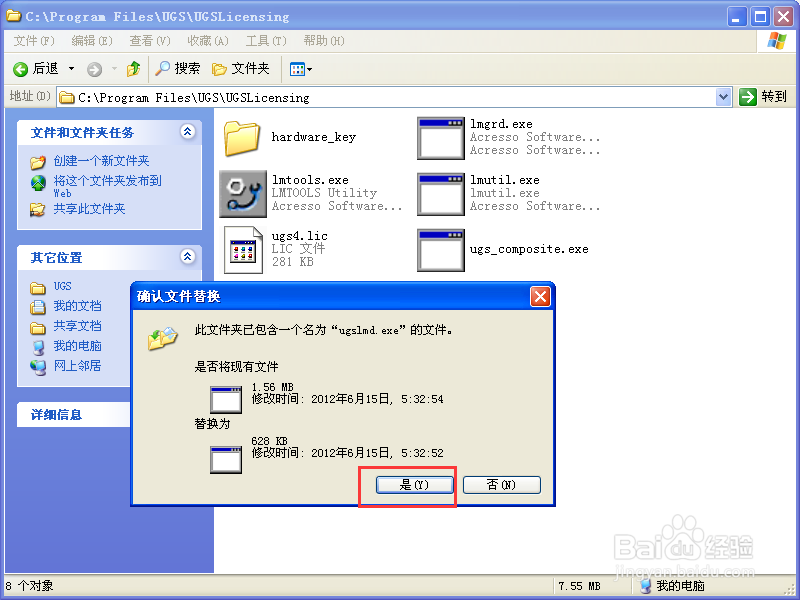Toggle the Folders (文件夹) pane button

click(241, 68)
